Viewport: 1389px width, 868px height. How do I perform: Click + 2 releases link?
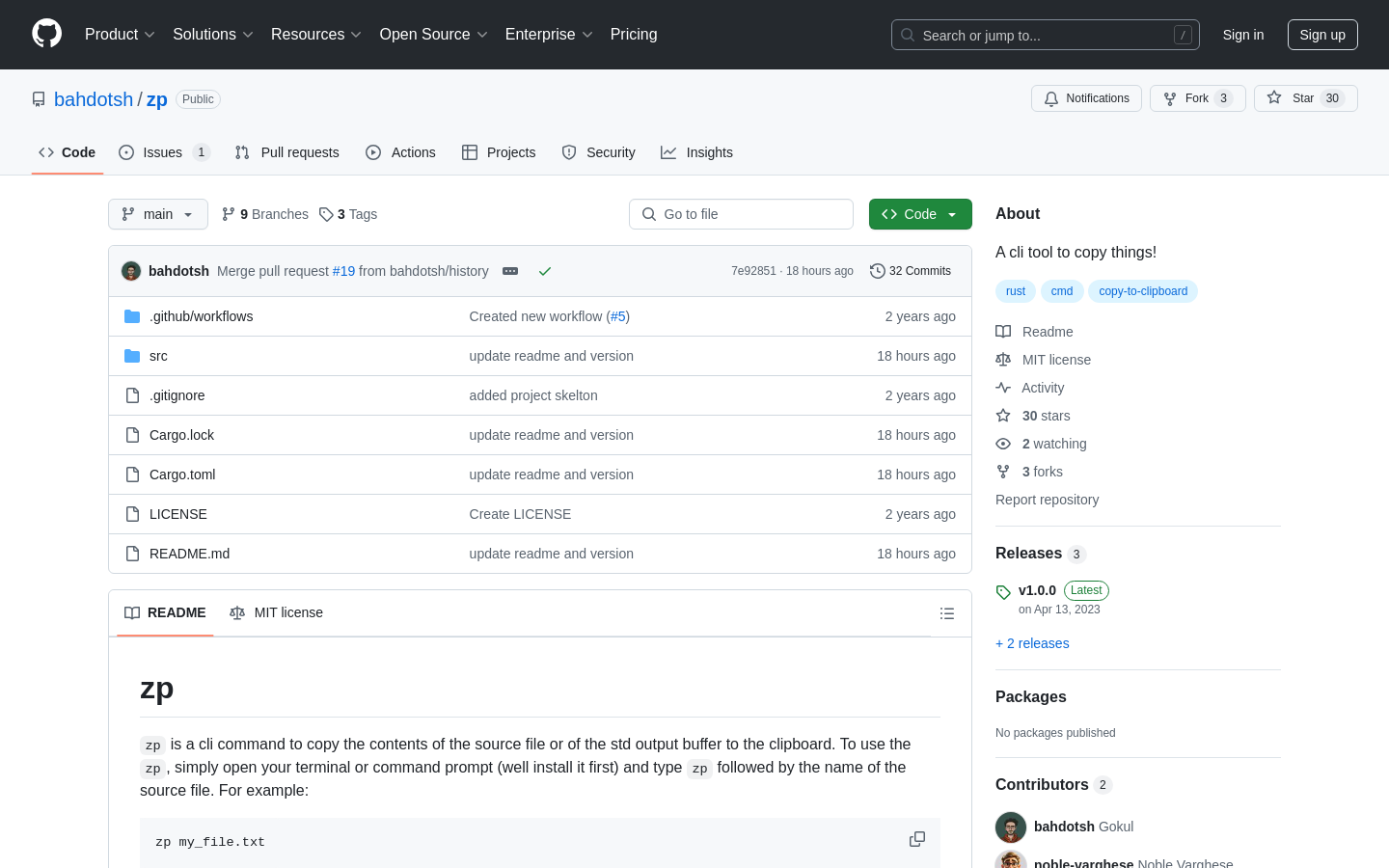1032,643
